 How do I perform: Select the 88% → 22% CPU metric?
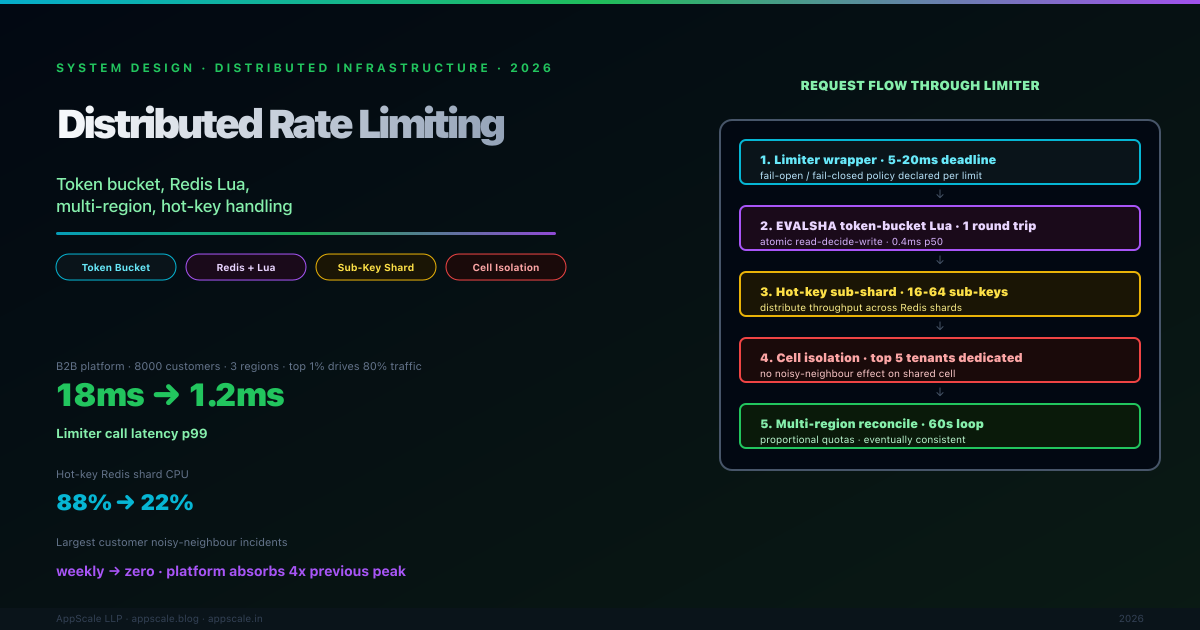pos(125,502)
